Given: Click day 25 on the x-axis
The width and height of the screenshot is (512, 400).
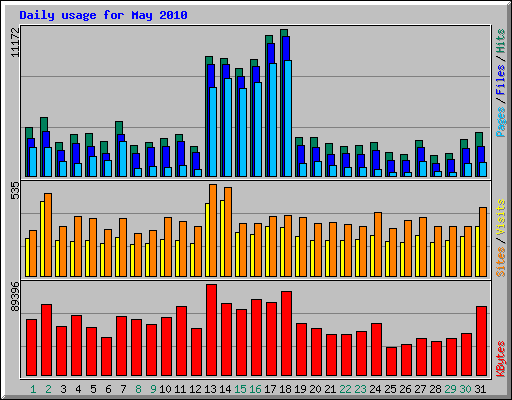Looking at the screenshot, I should (390, 389).
